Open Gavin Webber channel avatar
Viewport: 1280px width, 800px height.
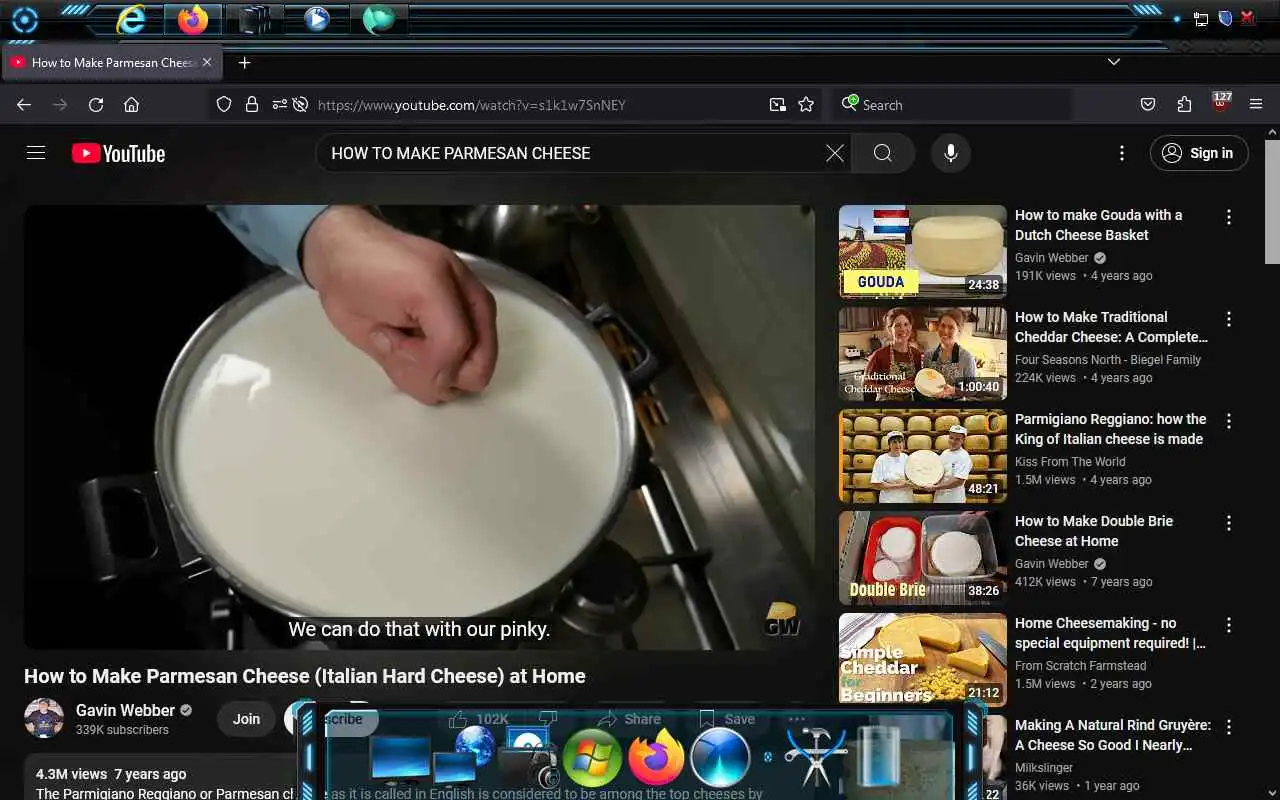point(44,718)
